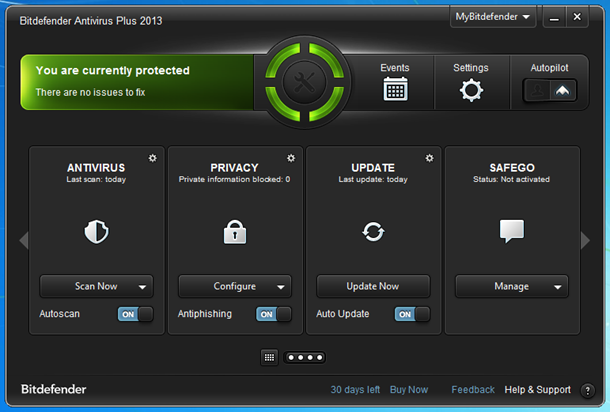Click the Privacy padlock icon
The image size is (610, 412).
[235, 232]
